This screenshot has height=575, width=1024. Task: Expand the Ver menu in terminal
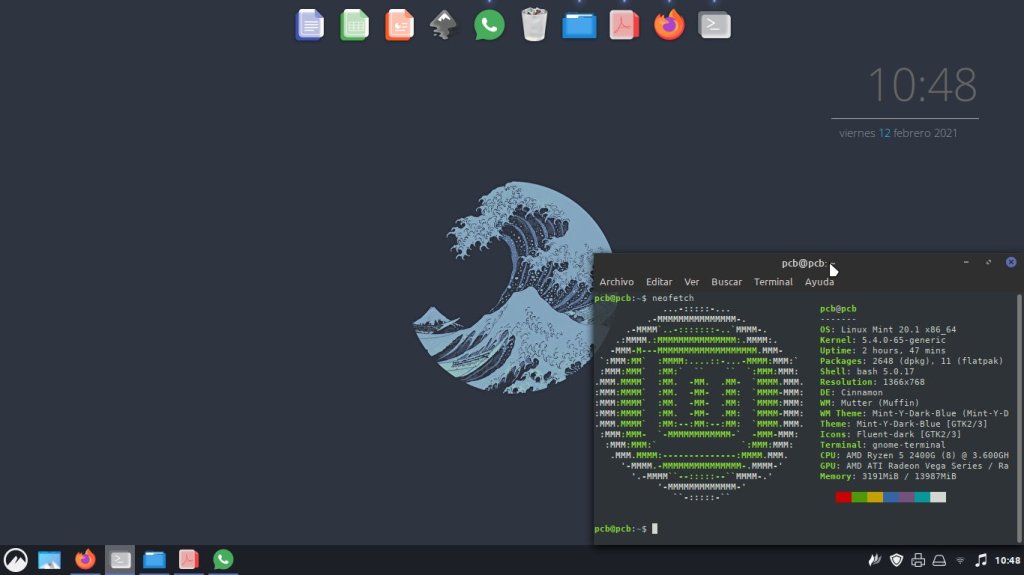click(x=692, y=282)
